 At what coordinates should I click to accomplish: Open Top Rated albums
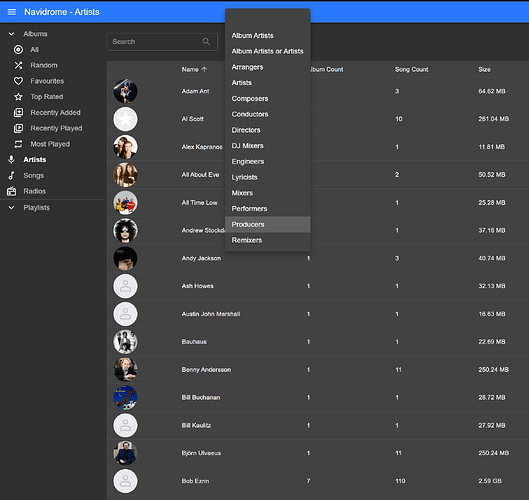pos(47,97)
